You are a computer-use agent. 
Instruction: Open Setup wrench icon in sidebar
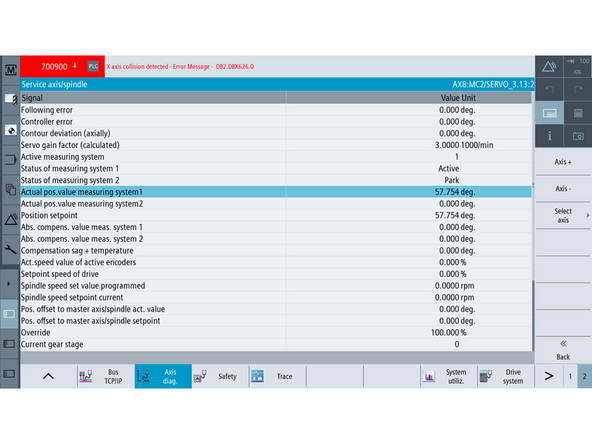coord(10,249)
